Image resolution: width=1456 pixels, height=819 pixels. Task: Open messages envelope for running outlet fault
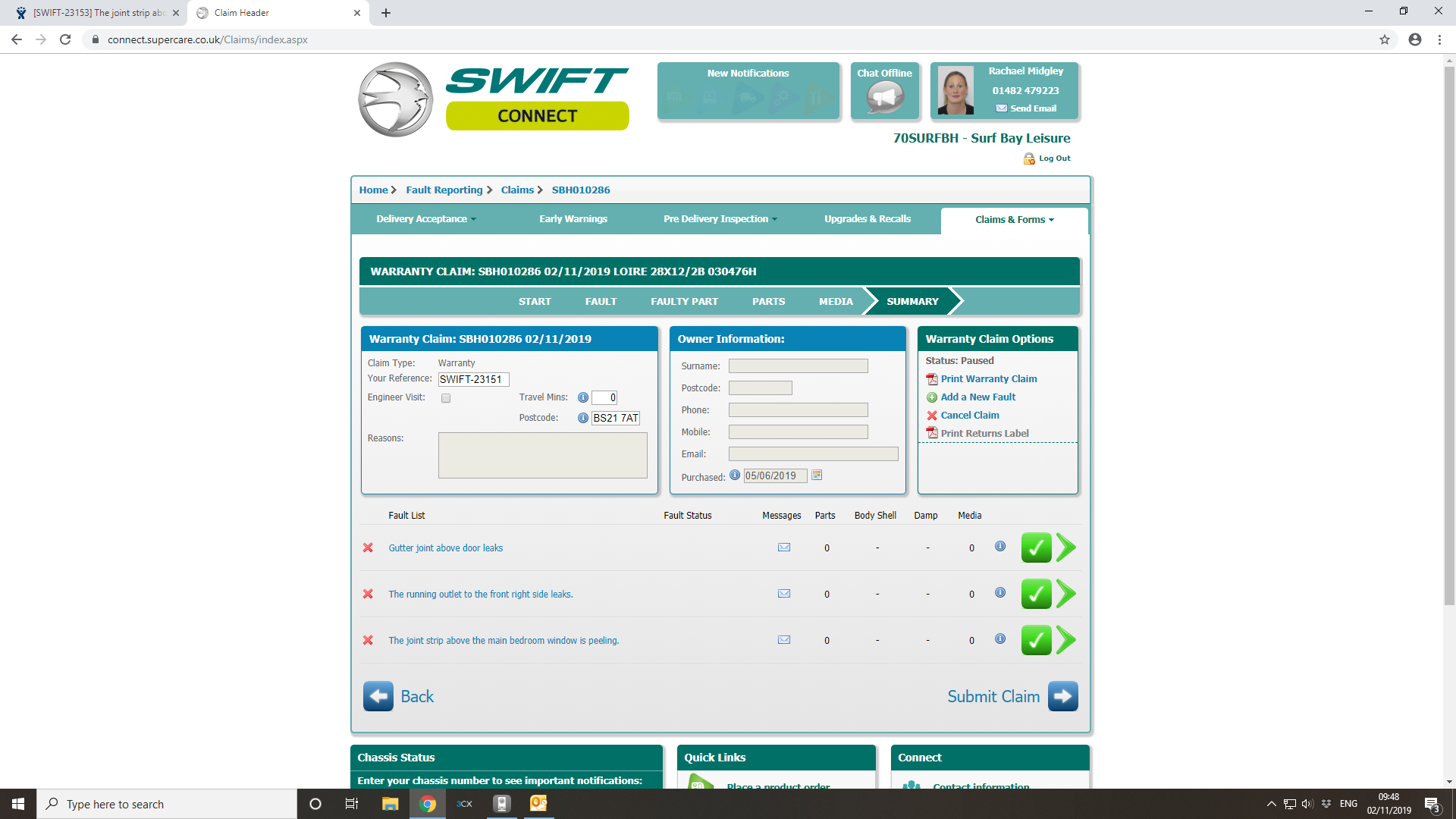click(784, 594)
